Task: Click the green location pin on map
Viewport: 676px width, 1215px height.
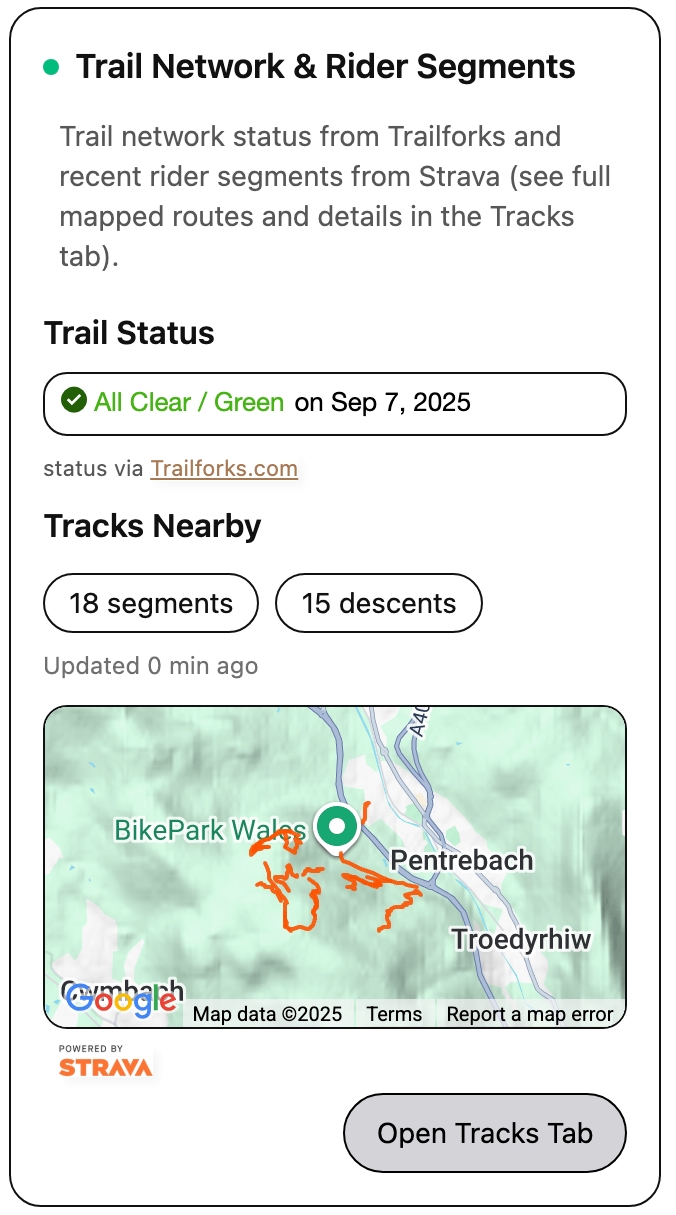Action: pos(338,828)
